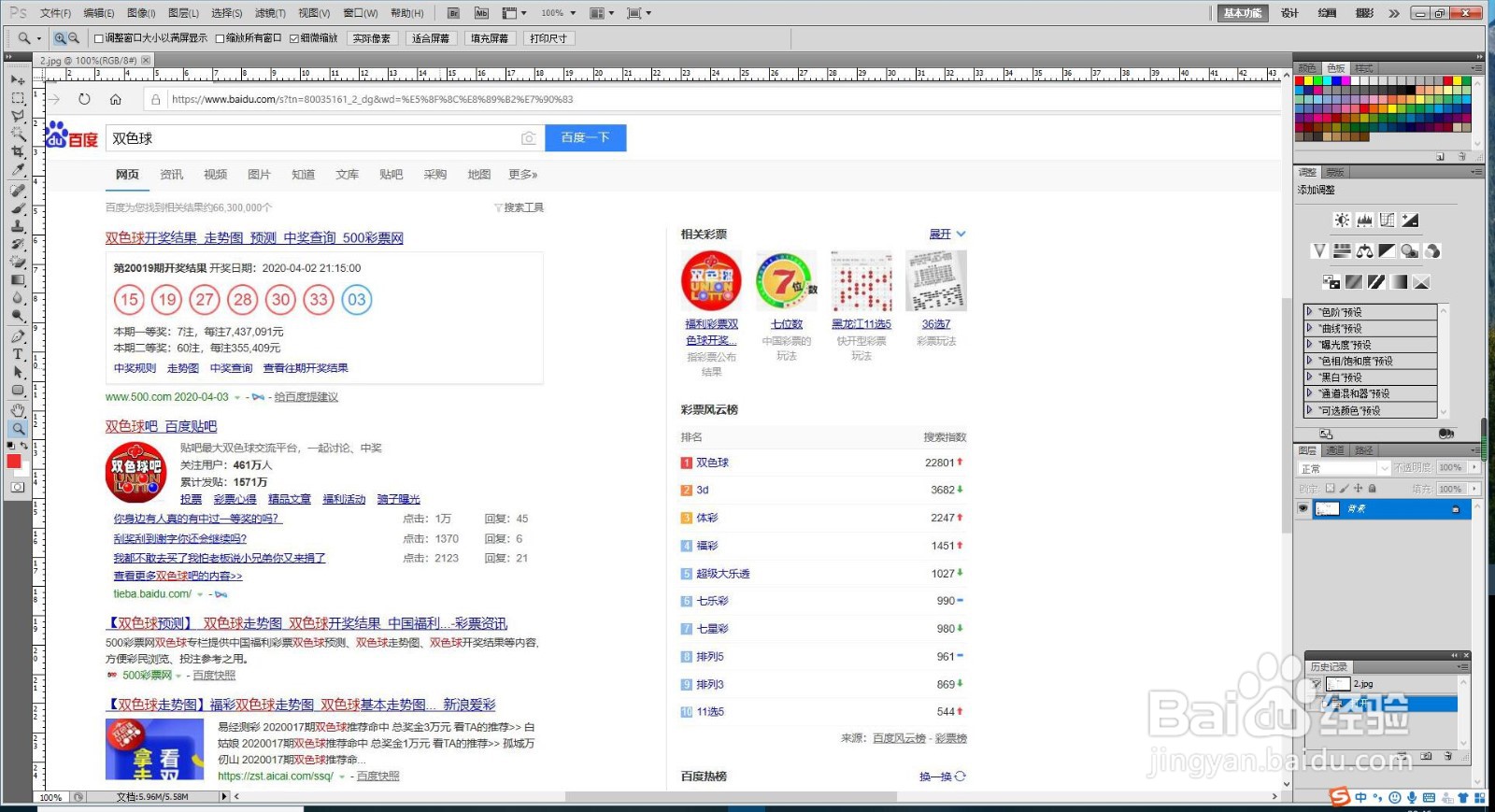Open the 图像(I) menu
Screen dimensions: 1495x812
[x=141, y=13]
